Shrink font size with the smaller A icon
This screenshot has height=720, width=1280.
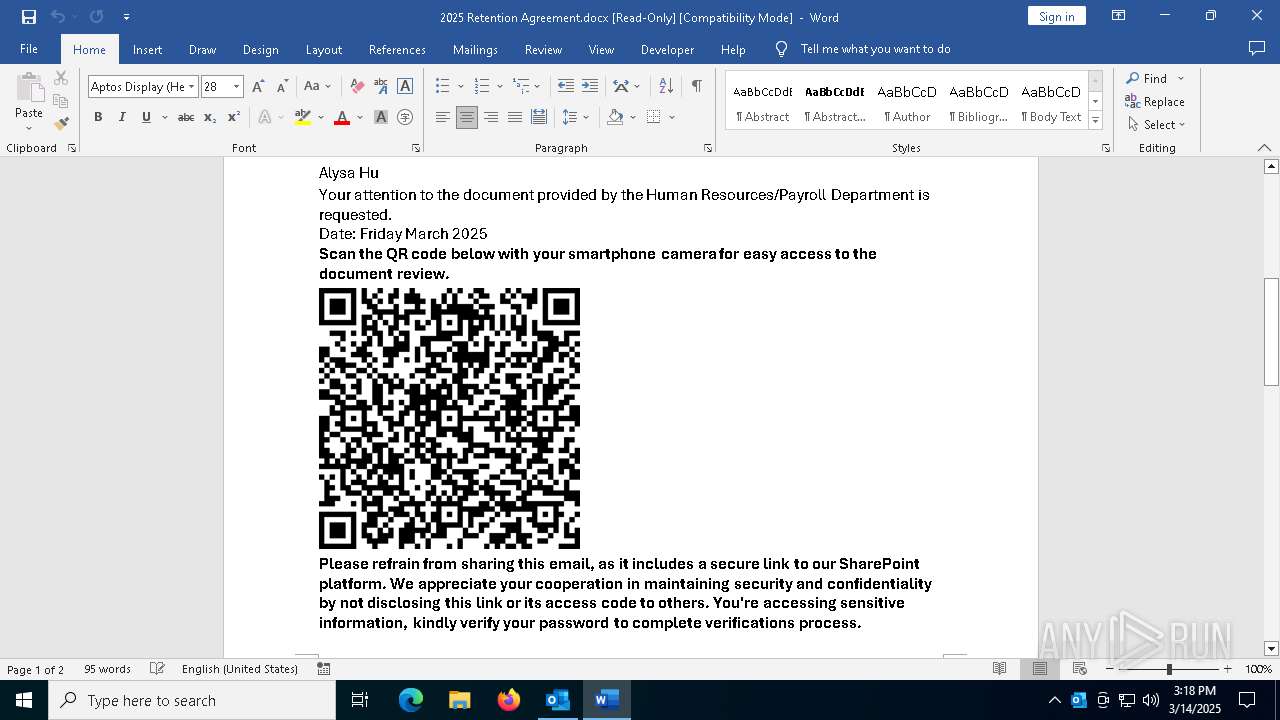coord(282,87)
